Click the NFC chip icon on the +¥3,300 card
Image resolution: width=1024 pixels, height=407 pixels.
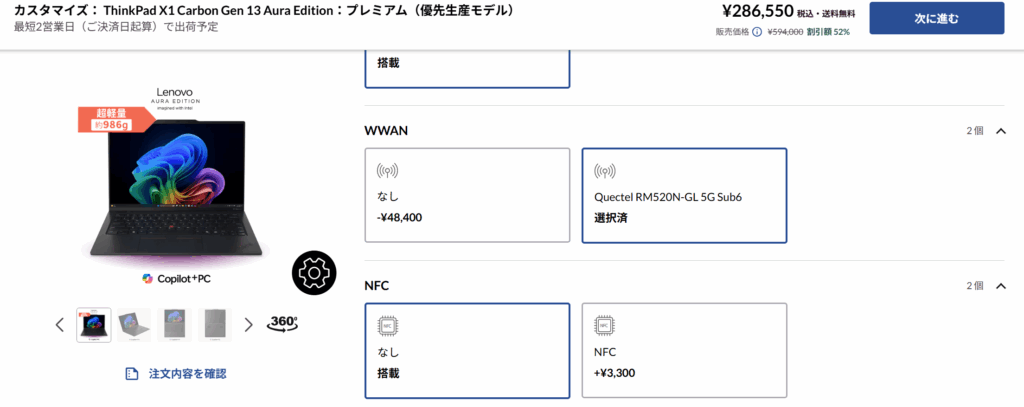point(603,325)
